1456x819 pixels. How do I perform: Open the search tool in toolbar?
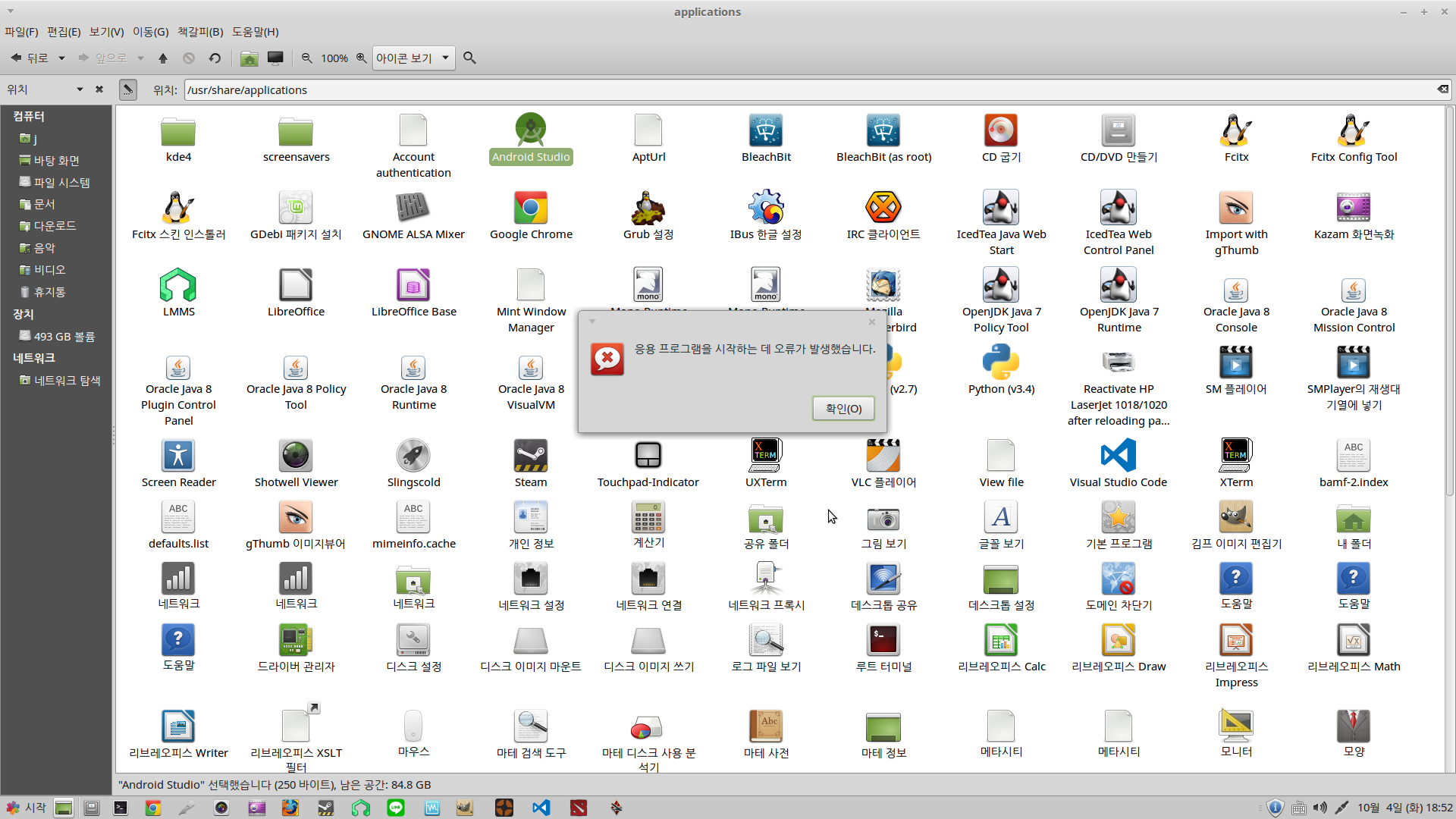(469, 58)
